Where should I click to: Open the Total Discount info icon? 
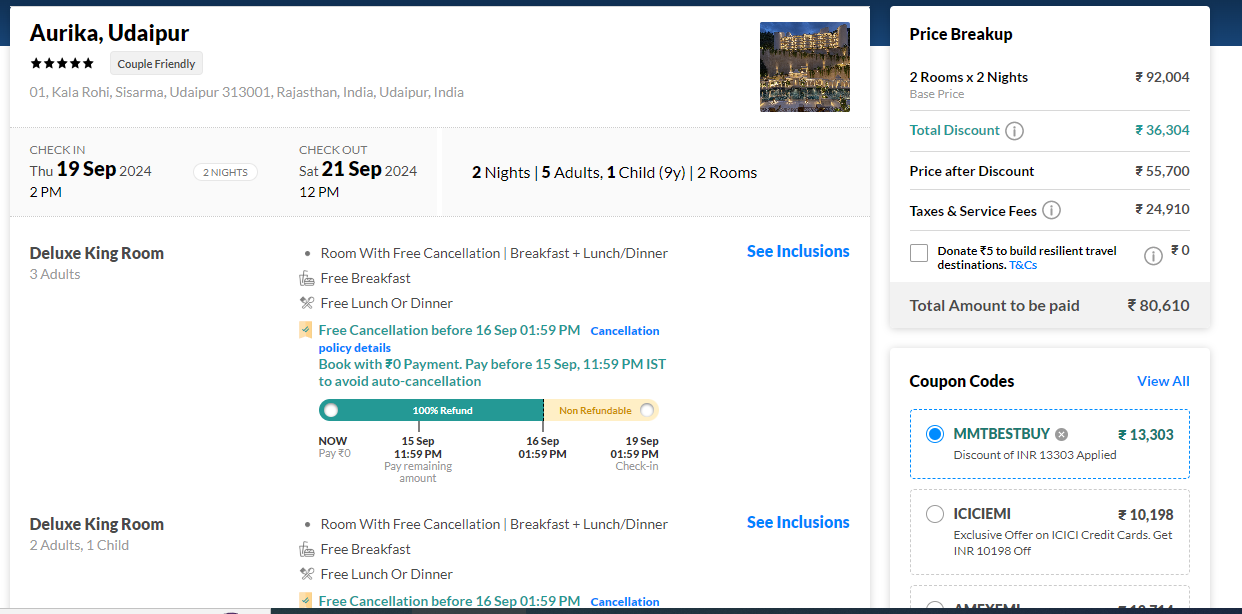[1014, 131]
